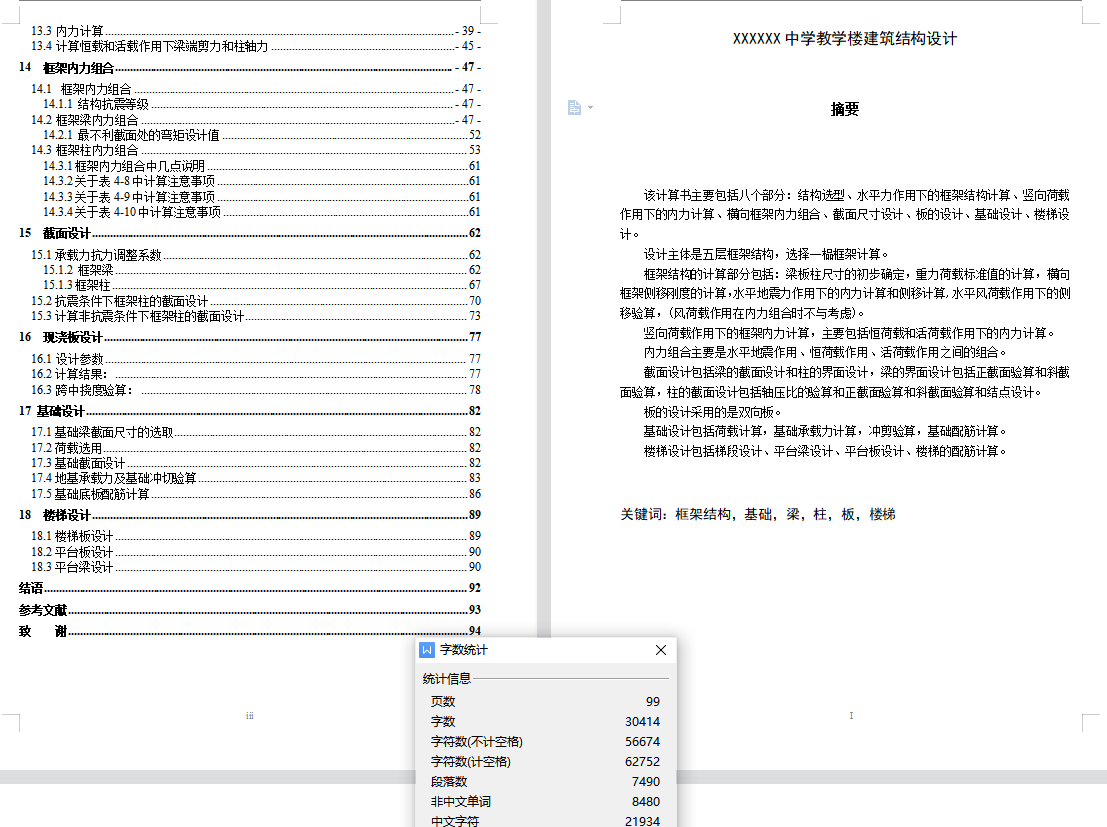Click the 结语 contents entry

pyautogui.click(x=32, y=588)
